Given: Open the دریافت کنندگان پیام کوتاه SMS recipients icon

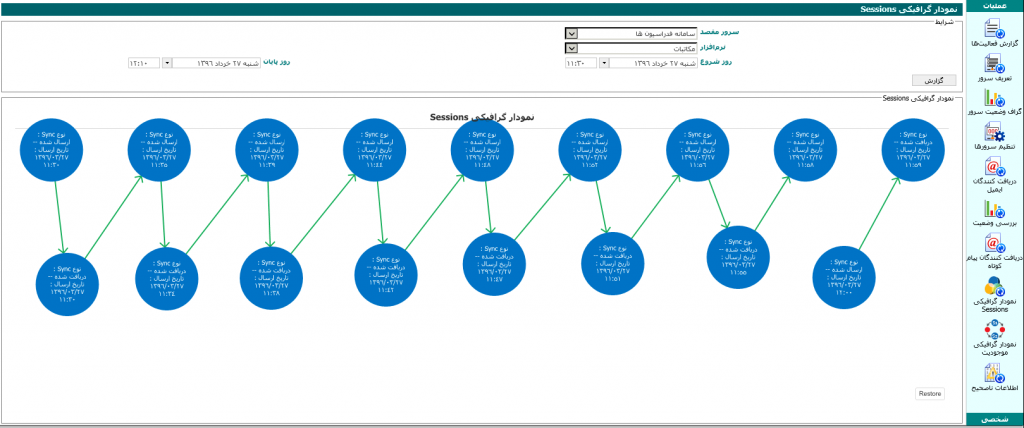Looking at the screenshot, I should point(996,244).
